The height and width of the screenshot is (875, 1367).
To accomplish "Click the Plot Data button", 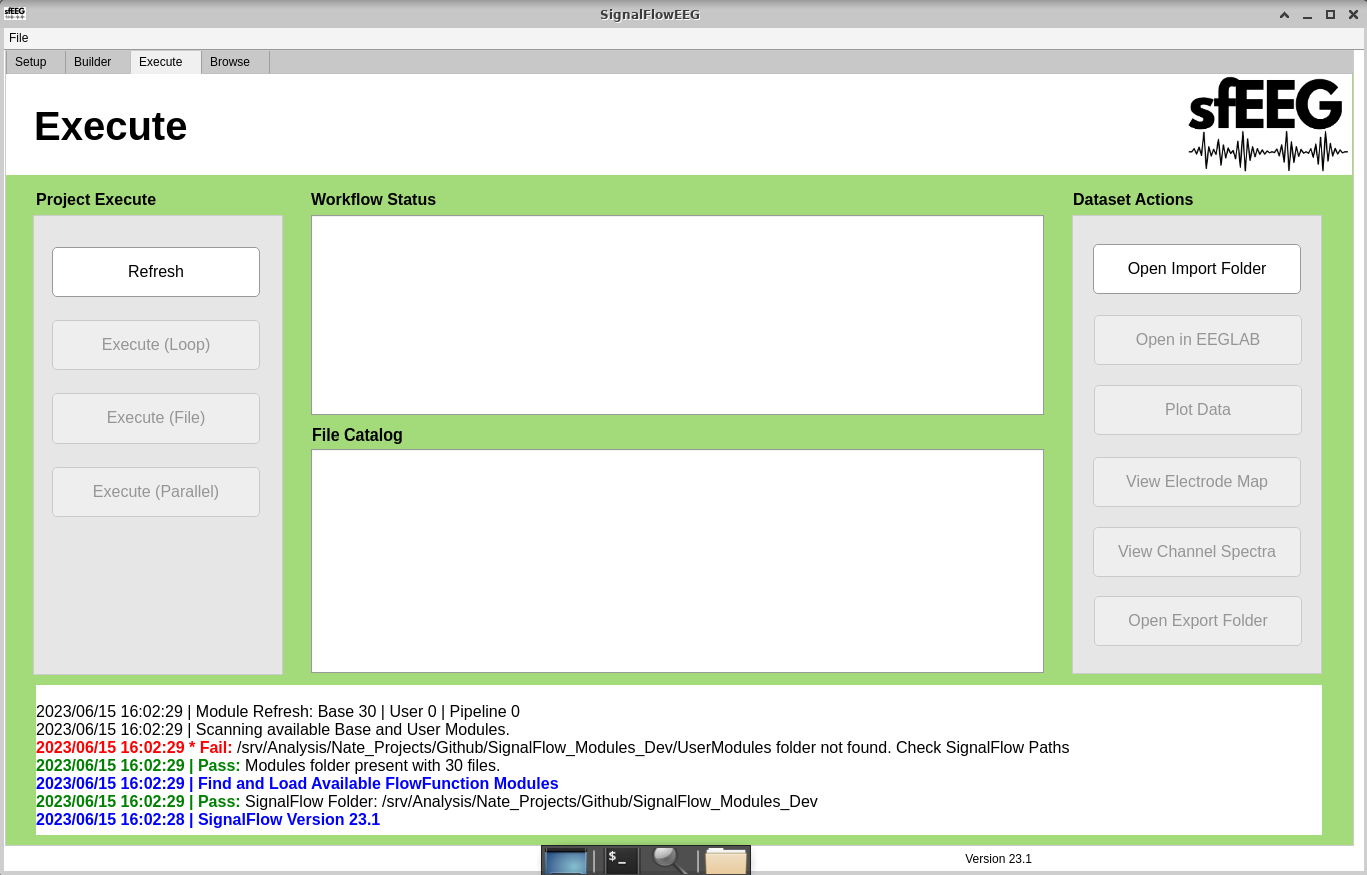I will tap(1197, 410).
